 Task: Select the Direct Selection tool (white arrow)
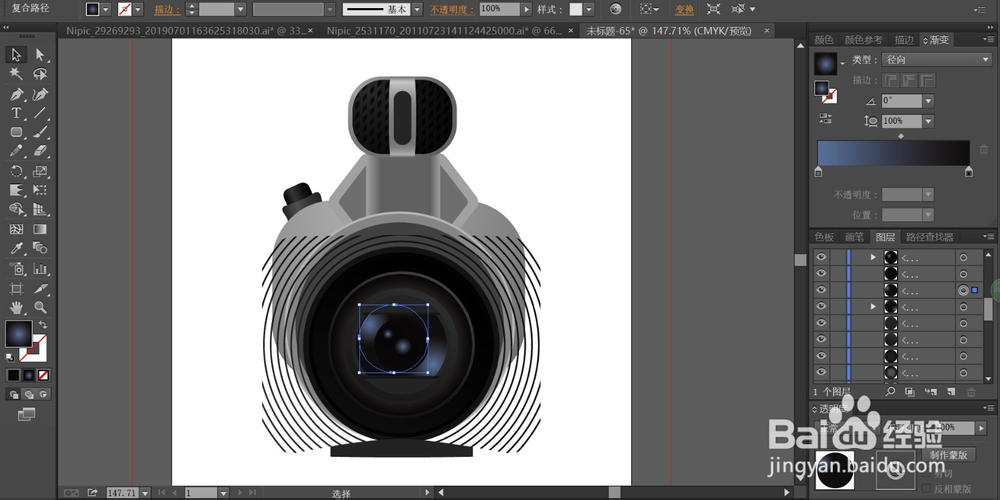point(40,55)
